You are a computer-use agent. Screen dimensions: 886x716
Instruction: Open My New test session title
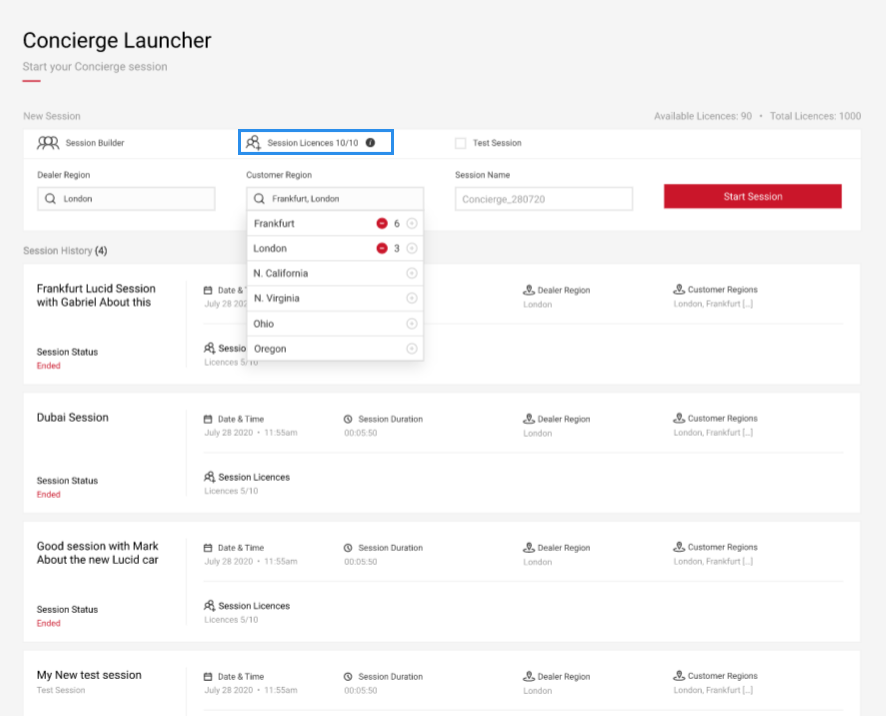[89, 675]
